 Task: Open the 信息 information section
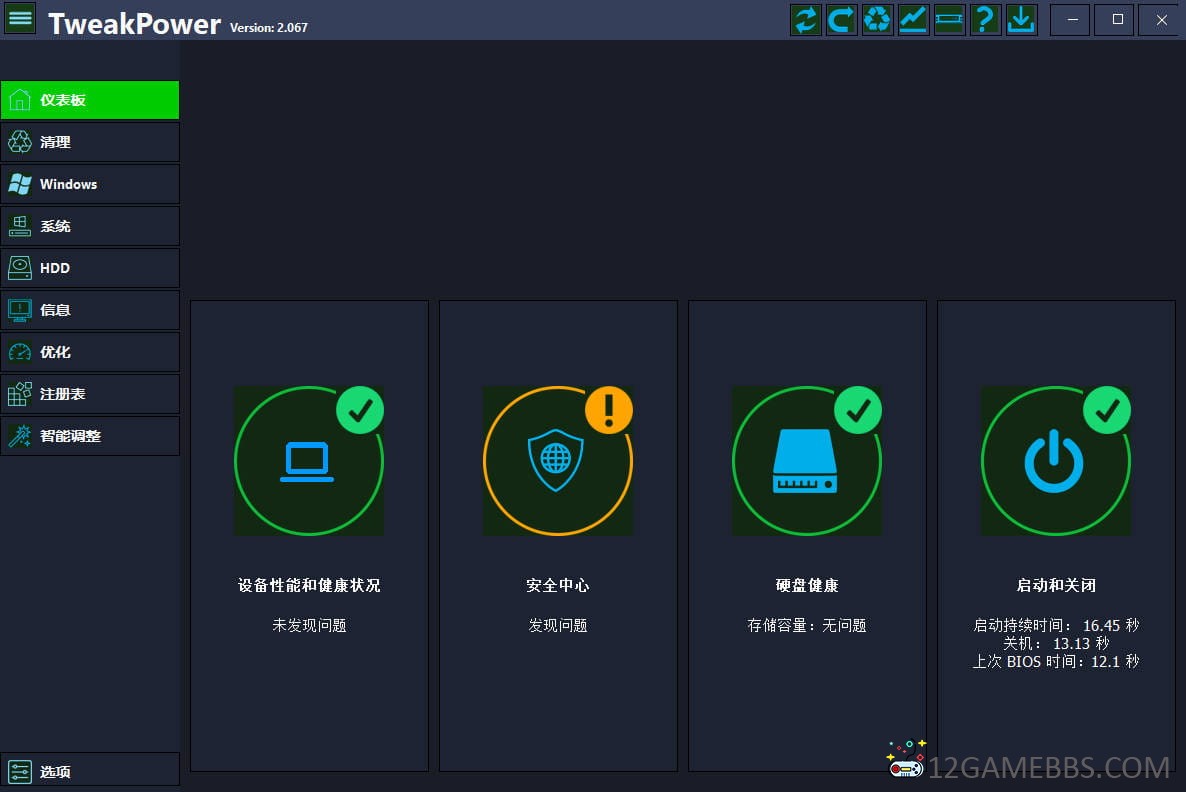(90, 310)
